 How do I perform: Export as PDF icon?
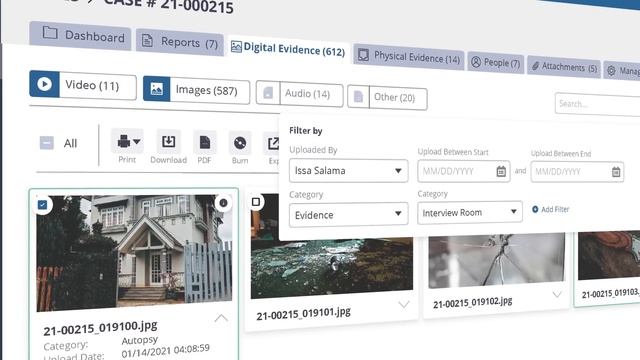[x=204, y=143]
